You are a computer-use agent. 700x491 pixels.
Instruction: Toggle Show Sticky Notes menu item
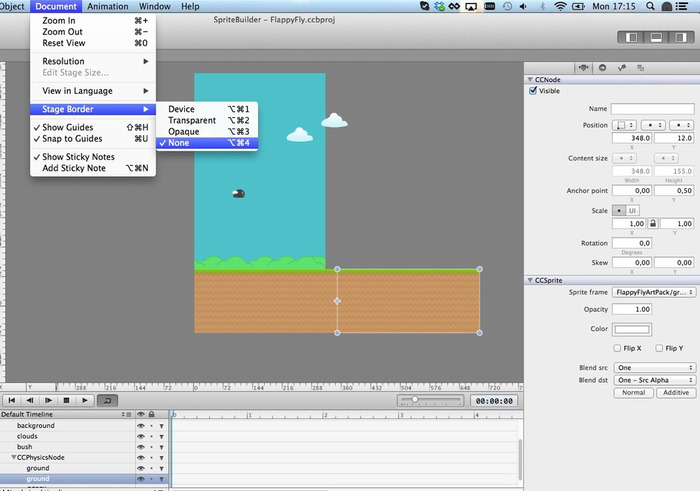pyautogui.click(x=93, y=157)
